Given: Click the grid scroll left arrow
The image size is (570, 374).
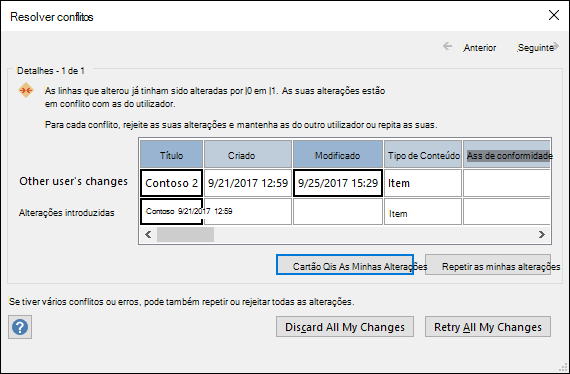Looking at the screenshot, I should click(x=148, y=234).
